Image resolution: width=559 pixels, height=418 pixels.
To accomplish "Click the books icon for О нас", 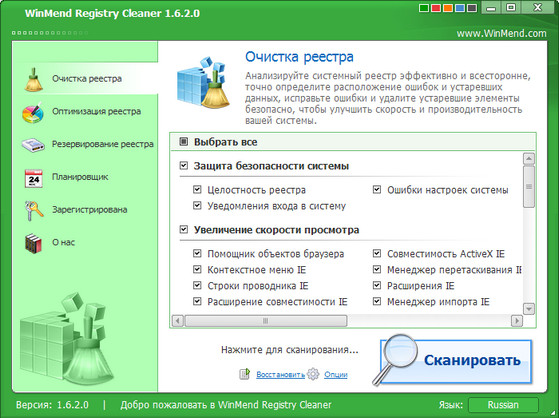I will [x=34, y=243].
